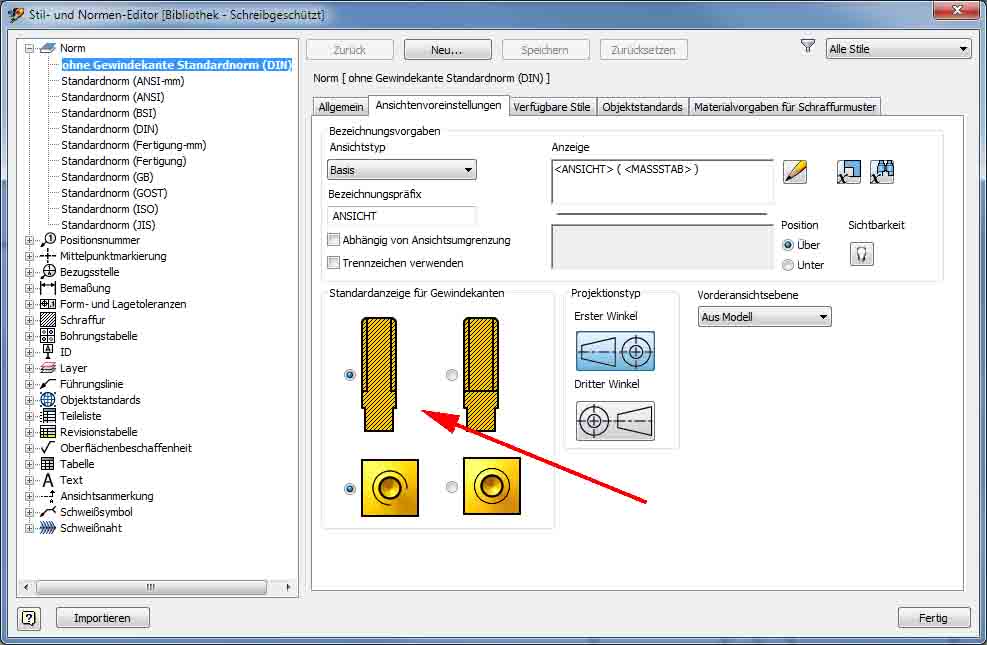Click the Positionsnummer balloon icon
The height and width of the screenshot is (645, 987).
click(48, 240)
